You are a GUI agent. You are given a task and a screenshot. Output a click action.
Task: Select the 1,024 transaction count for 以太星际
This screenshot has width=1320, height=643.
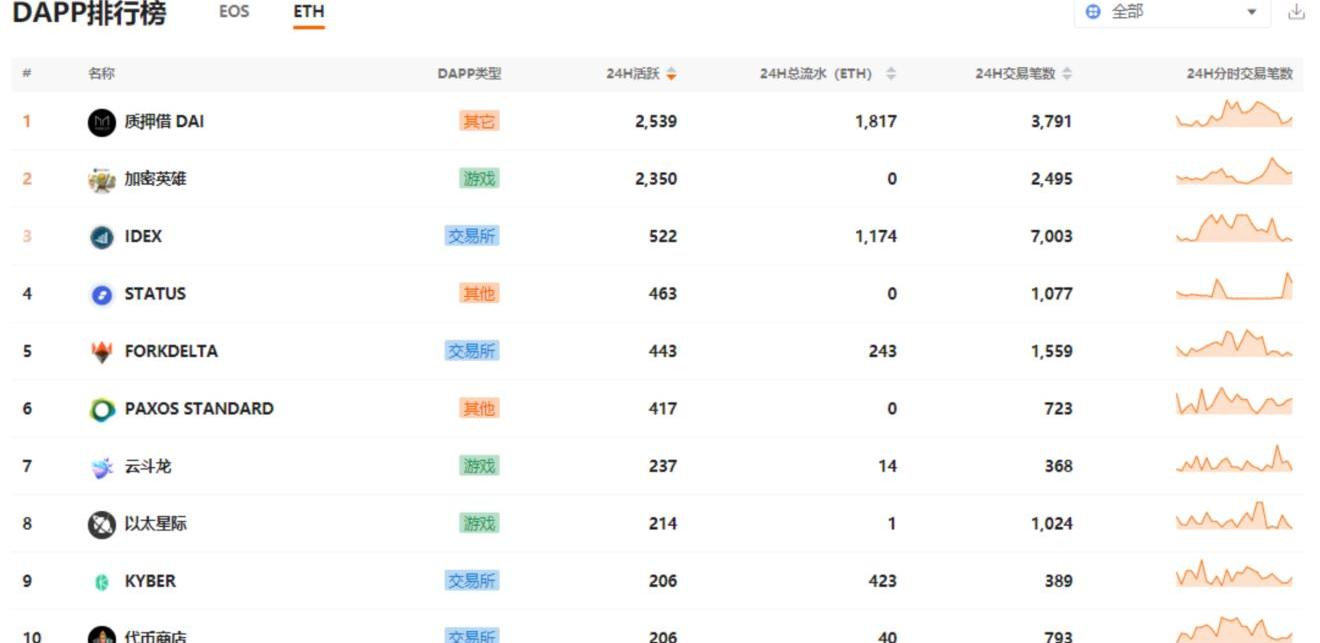(x=1052, y=523)
